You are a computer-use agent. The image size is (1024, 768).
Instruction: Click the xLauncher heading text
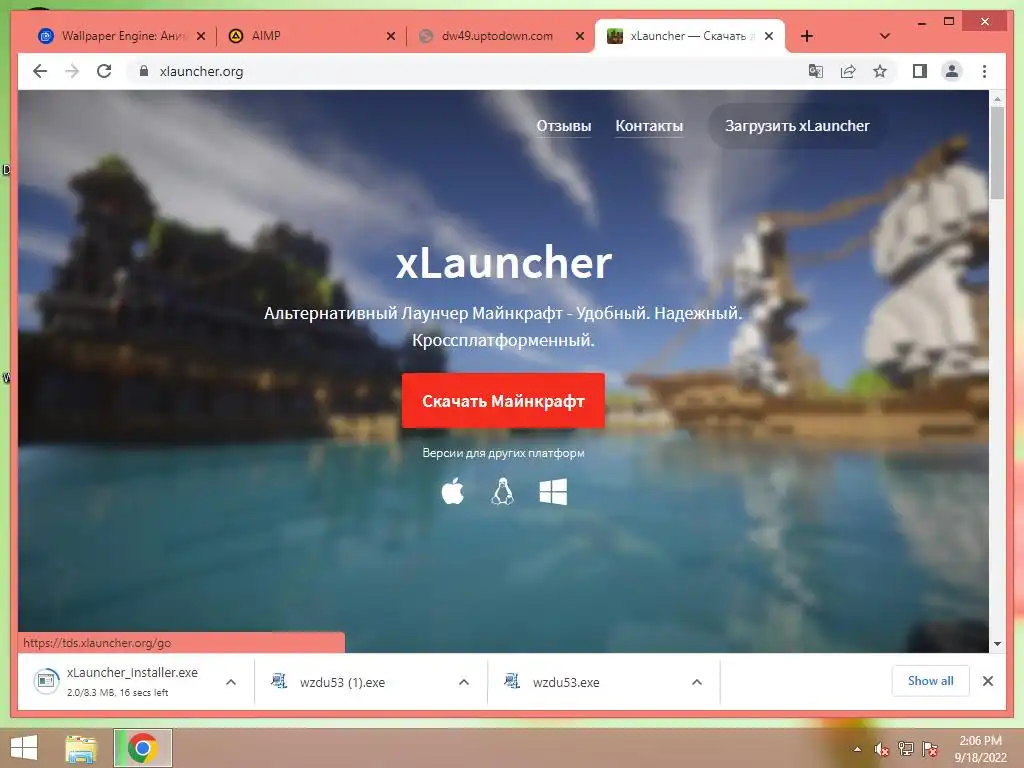tap(504, 262)
